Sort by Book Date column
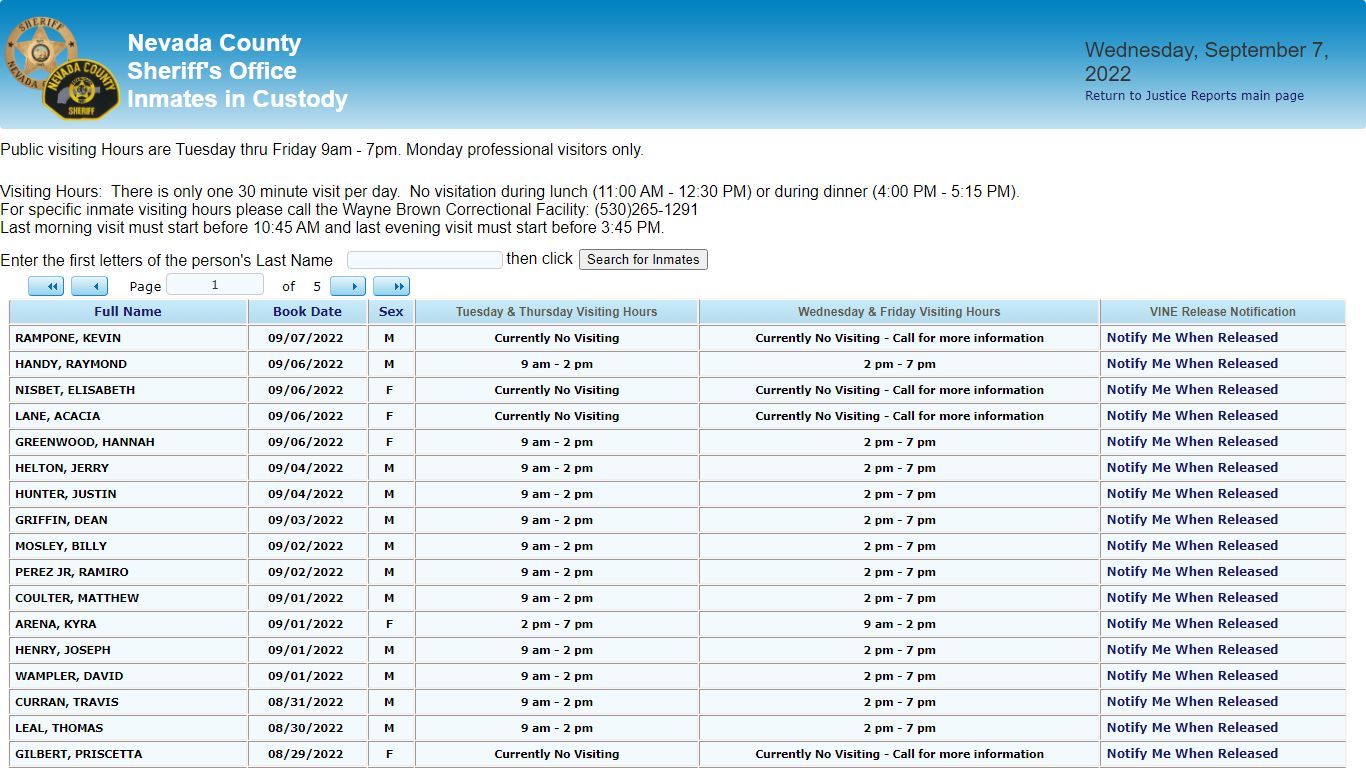The height and width of the screenshot is (768, 1366). point(307,312)
